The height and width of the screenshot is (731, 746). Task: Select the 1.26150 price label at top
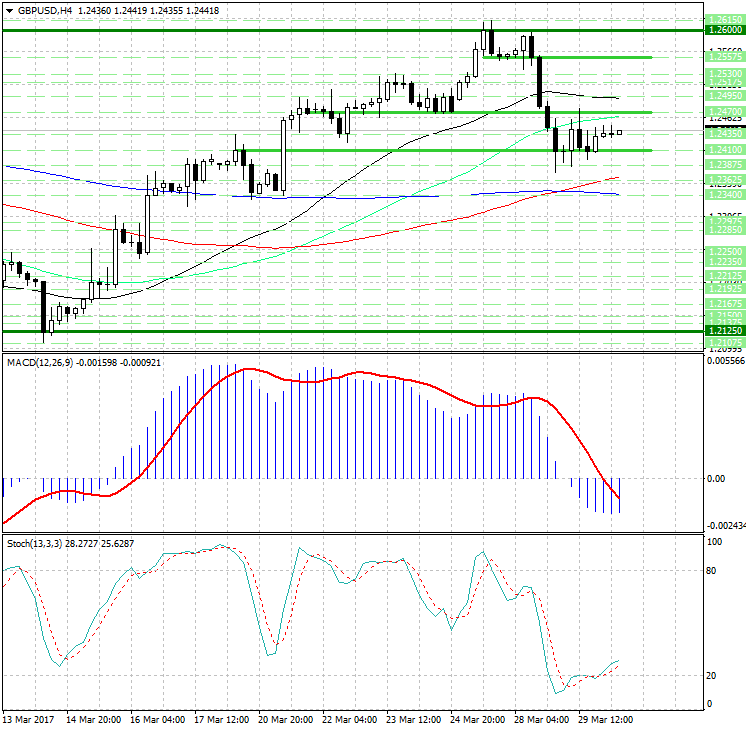coord(724,19)
